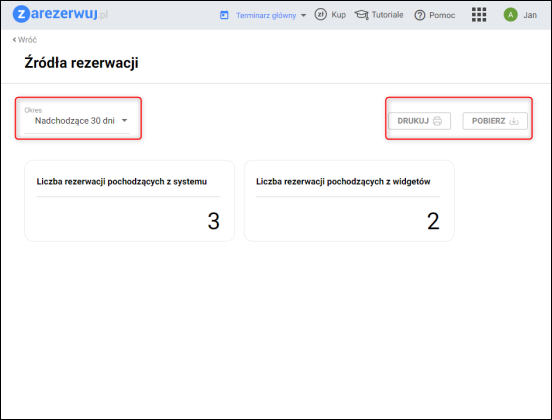The image size is (552, 420).
Task: Open the Tutoriale menu item
Action: pos(388,15)
